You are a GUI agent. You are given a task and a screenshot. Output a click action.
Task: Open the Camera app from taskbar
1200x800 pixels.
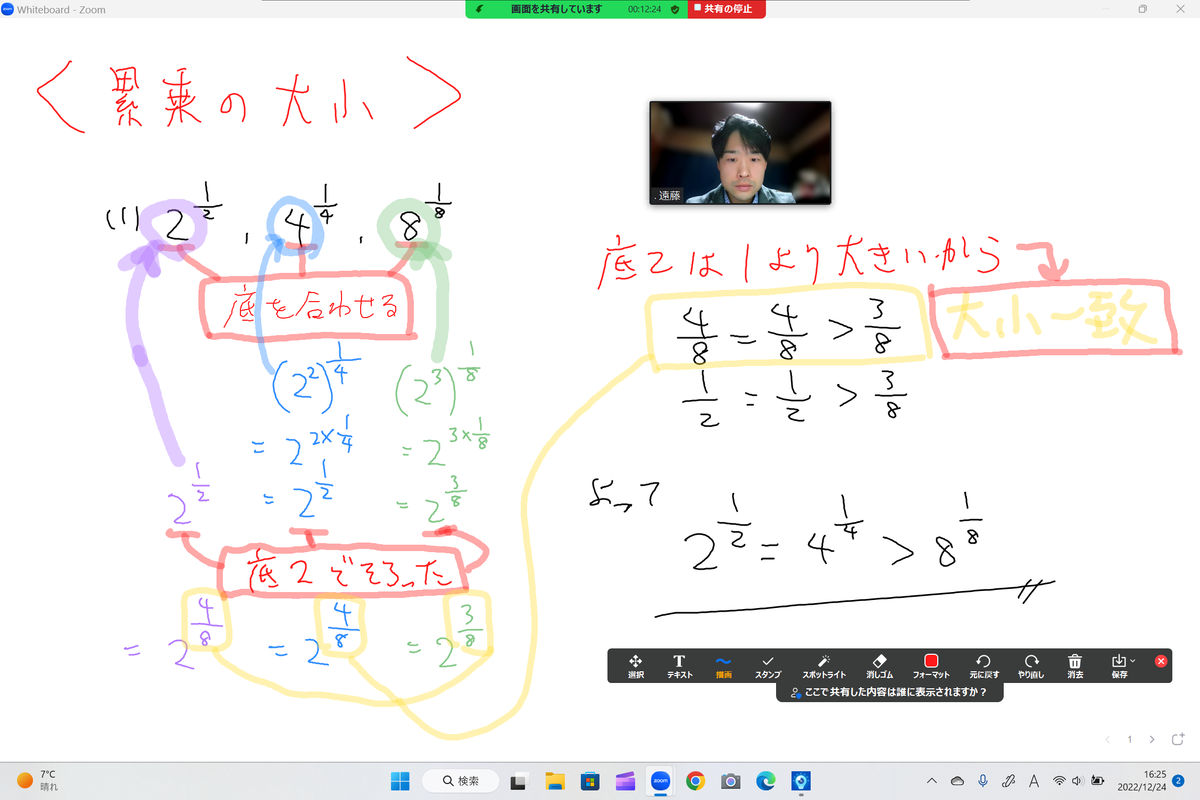click(731, 781)
